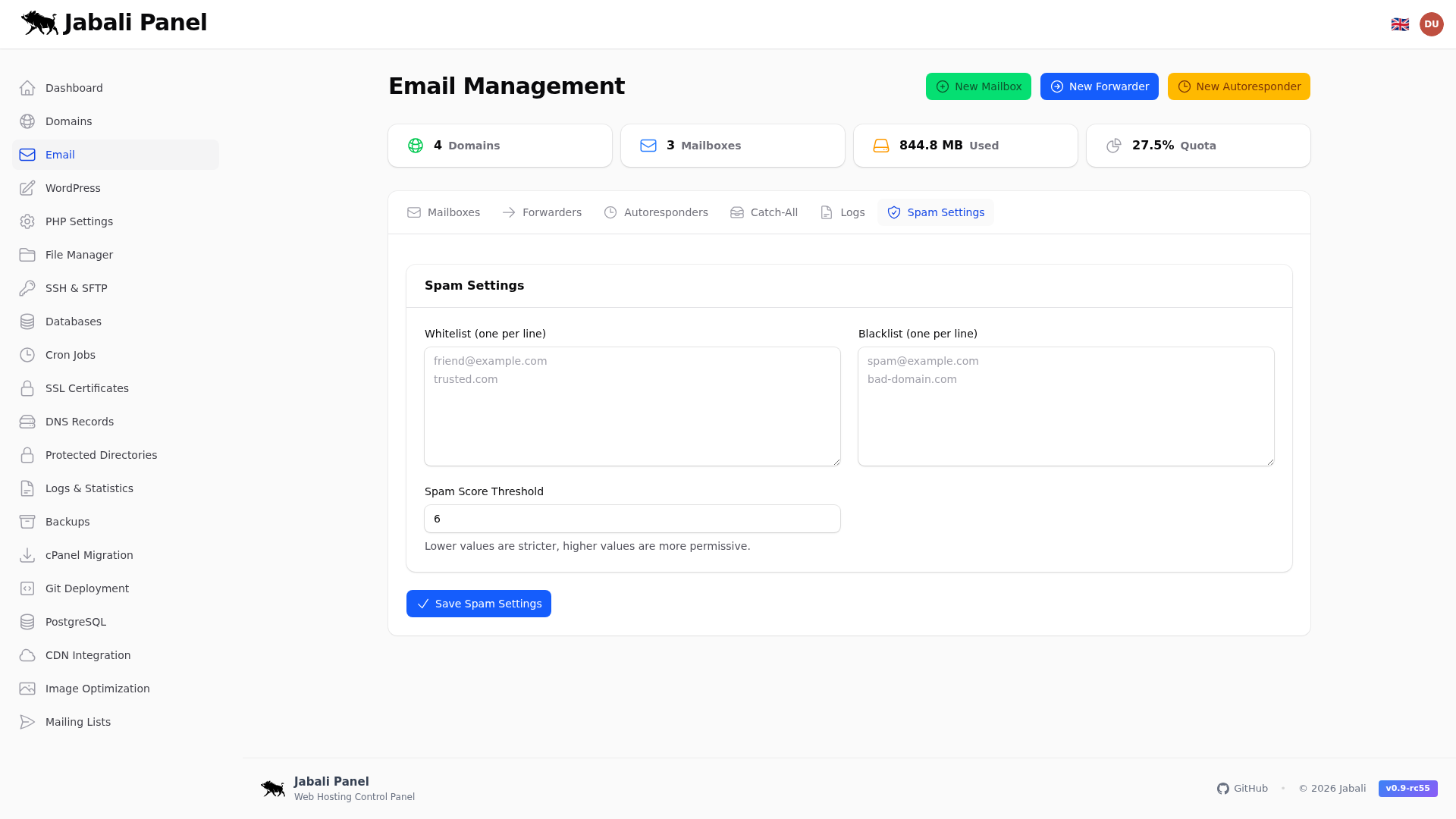Switch to the Mailboxes tab
The image size is (1456, 819).
click(443, 212)
